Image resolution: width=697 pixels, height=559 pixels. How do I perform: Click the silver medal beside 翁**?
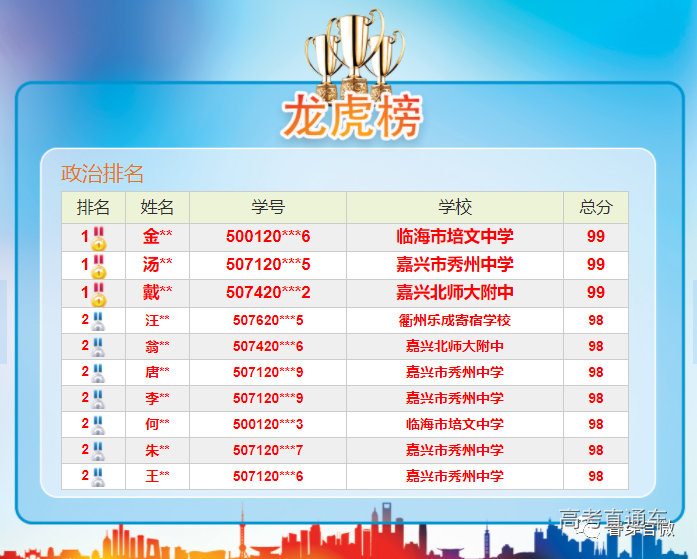98,347
